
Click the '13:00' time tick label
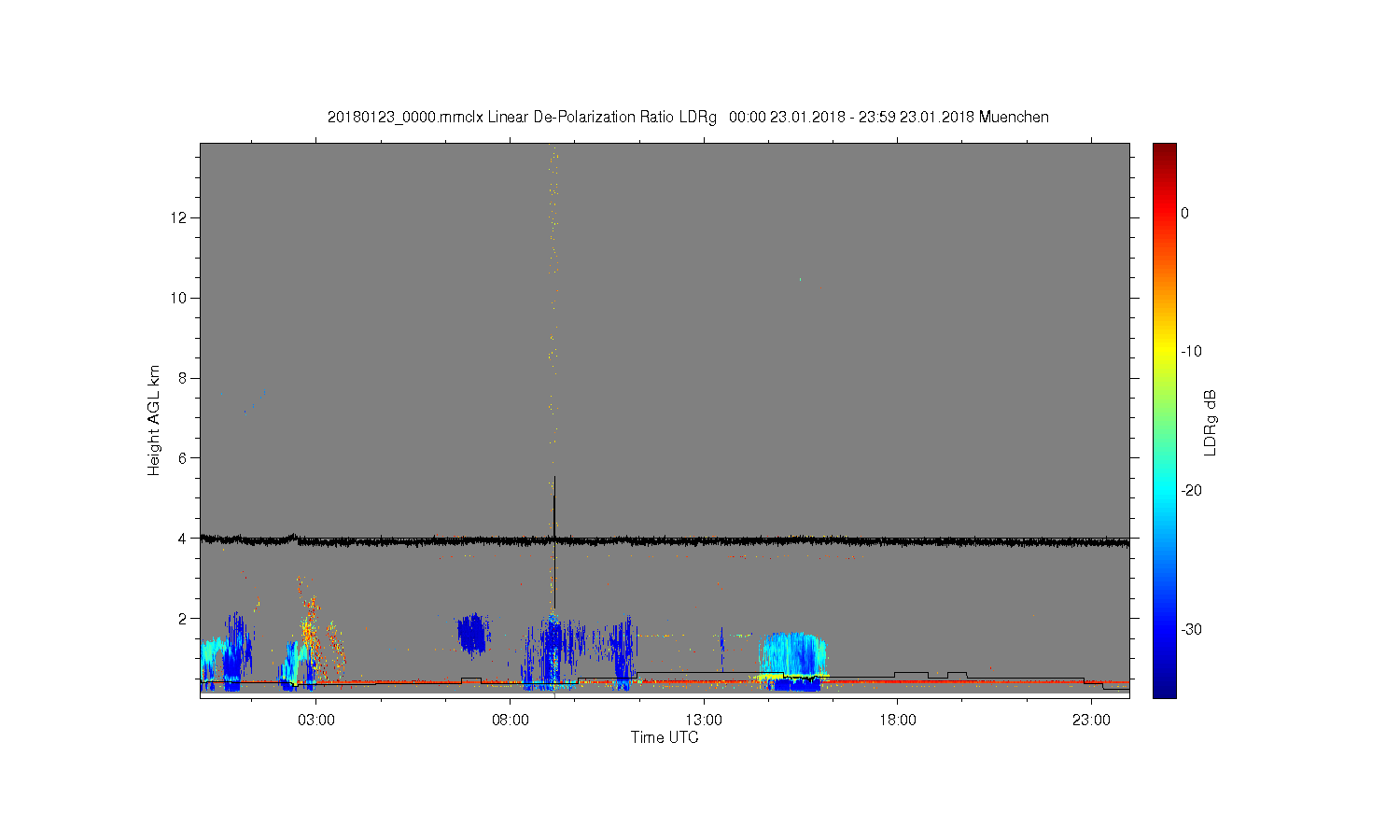pos(704,721)
